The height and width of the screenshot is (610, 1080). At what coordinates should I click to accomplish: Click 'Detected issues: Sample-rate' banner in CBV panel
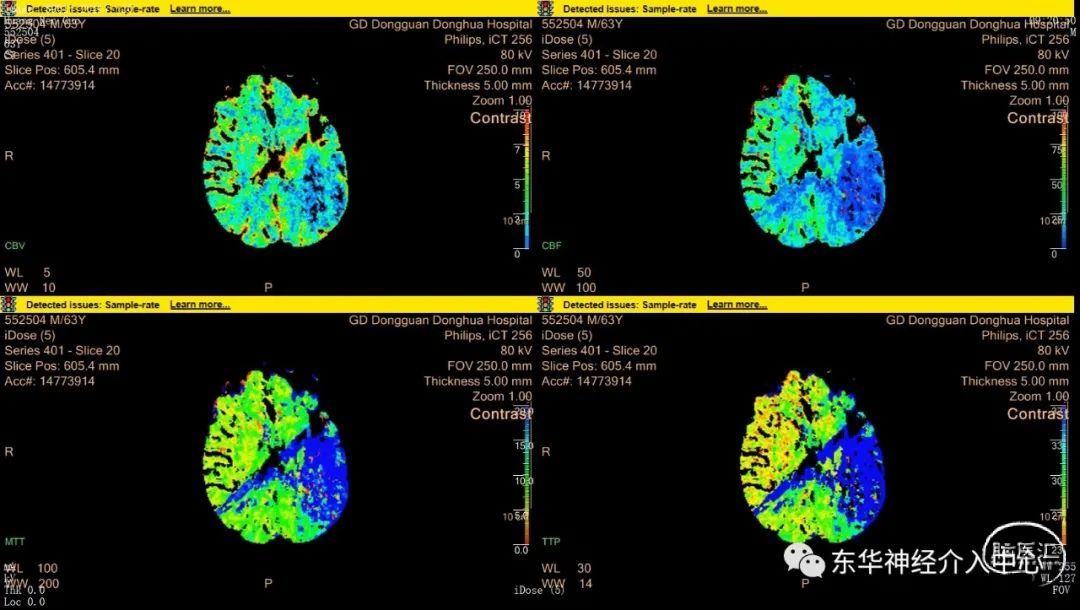tap(93, 9)
